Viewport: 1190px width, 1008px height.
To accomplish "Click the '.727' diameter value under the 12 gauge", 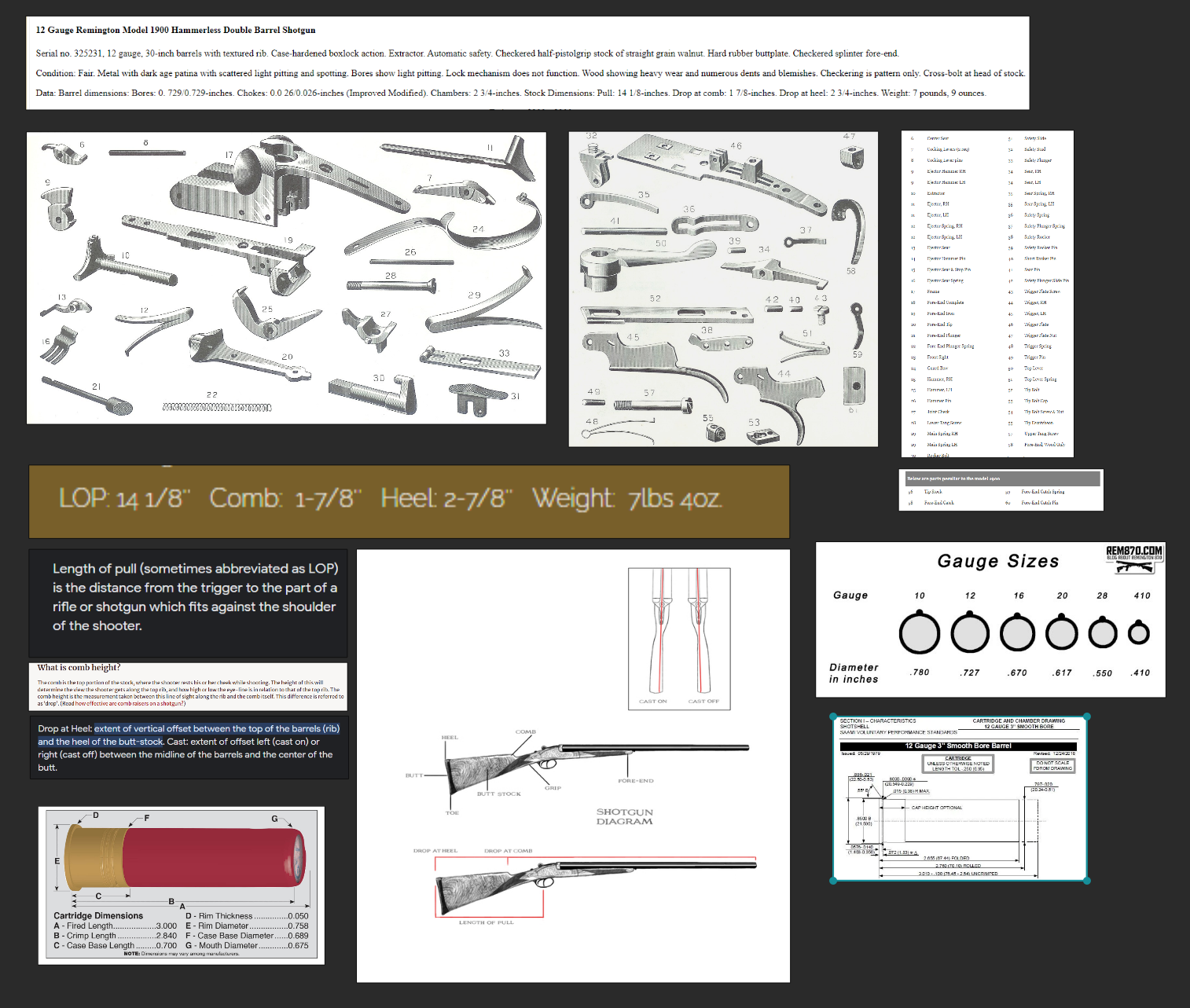I will coord(970,673).
